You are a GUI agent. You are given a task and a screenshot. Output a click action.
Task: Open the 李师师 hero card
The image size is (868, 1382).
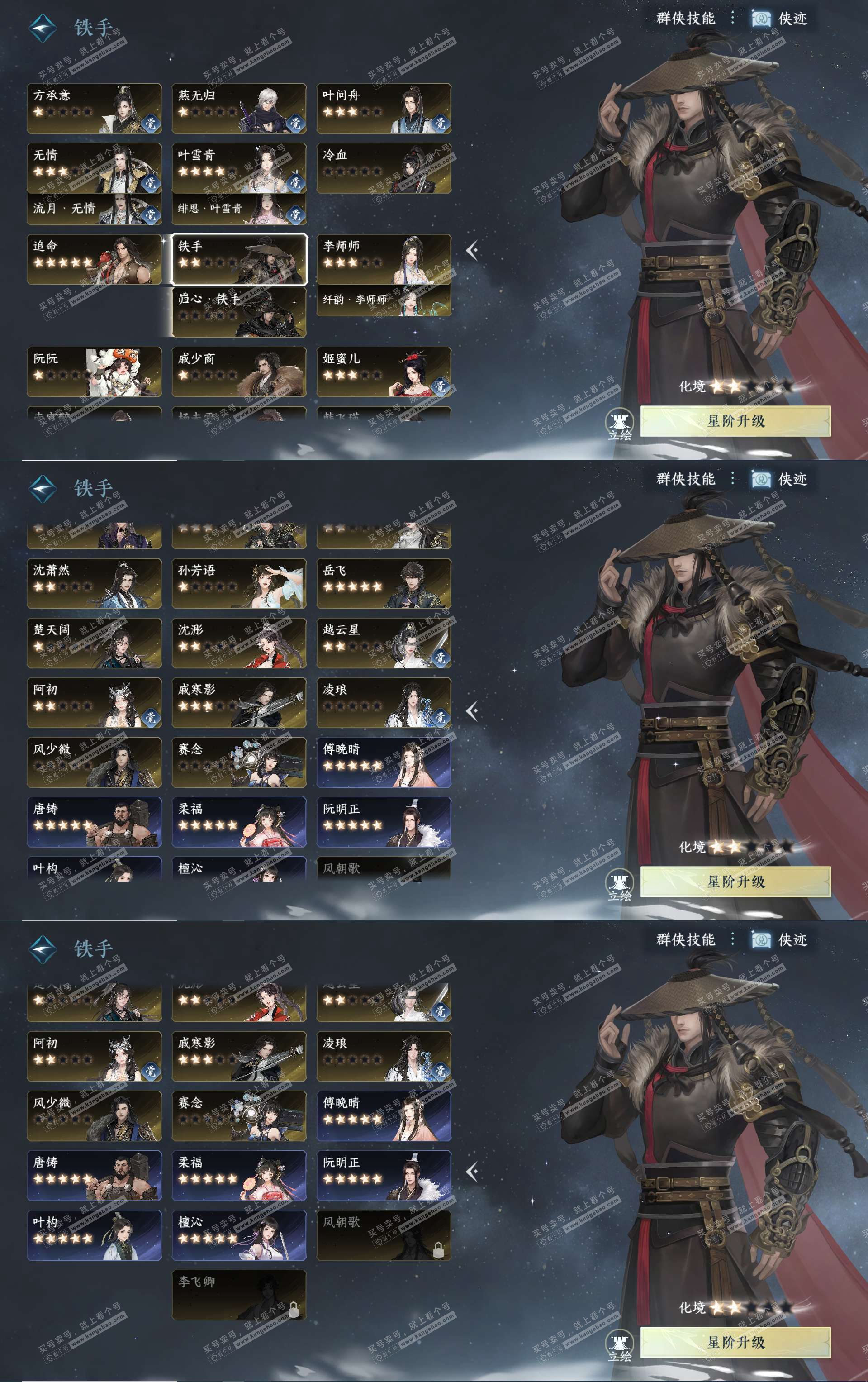[x=384, y=259]
